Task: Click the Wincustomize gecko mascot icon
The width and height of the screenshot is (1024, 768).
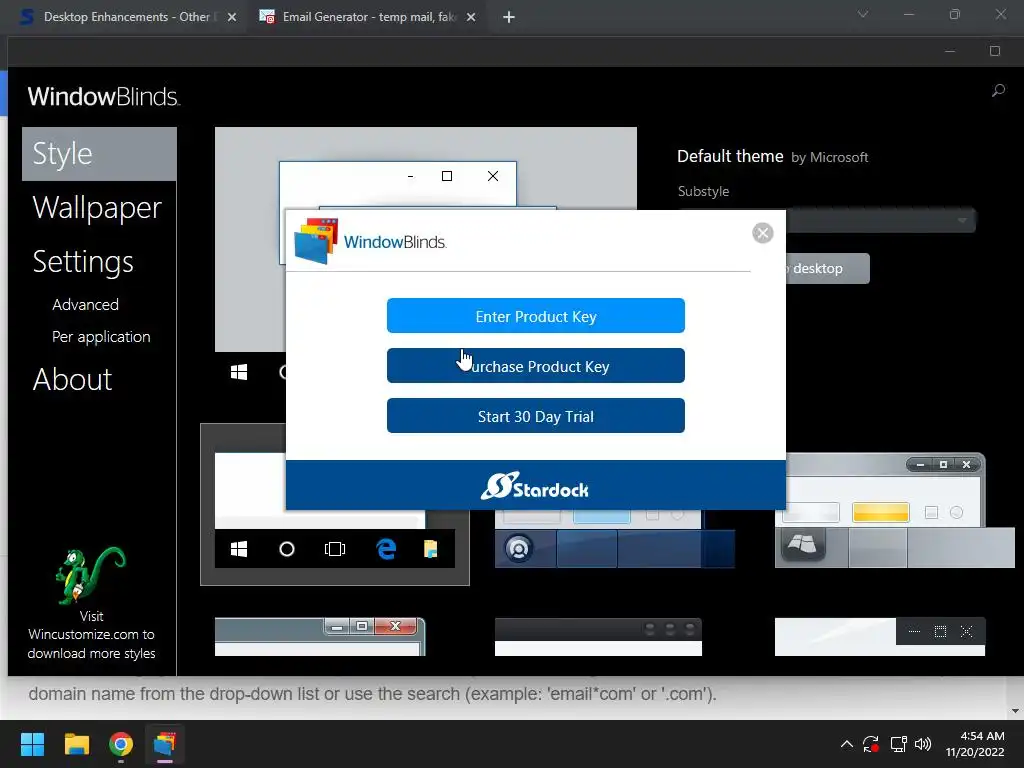Action: (90, 575)
